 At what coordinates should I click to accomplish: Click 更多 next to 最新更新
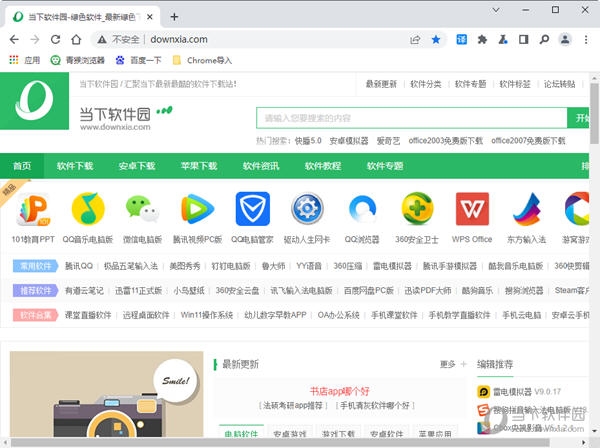(448, 364)
